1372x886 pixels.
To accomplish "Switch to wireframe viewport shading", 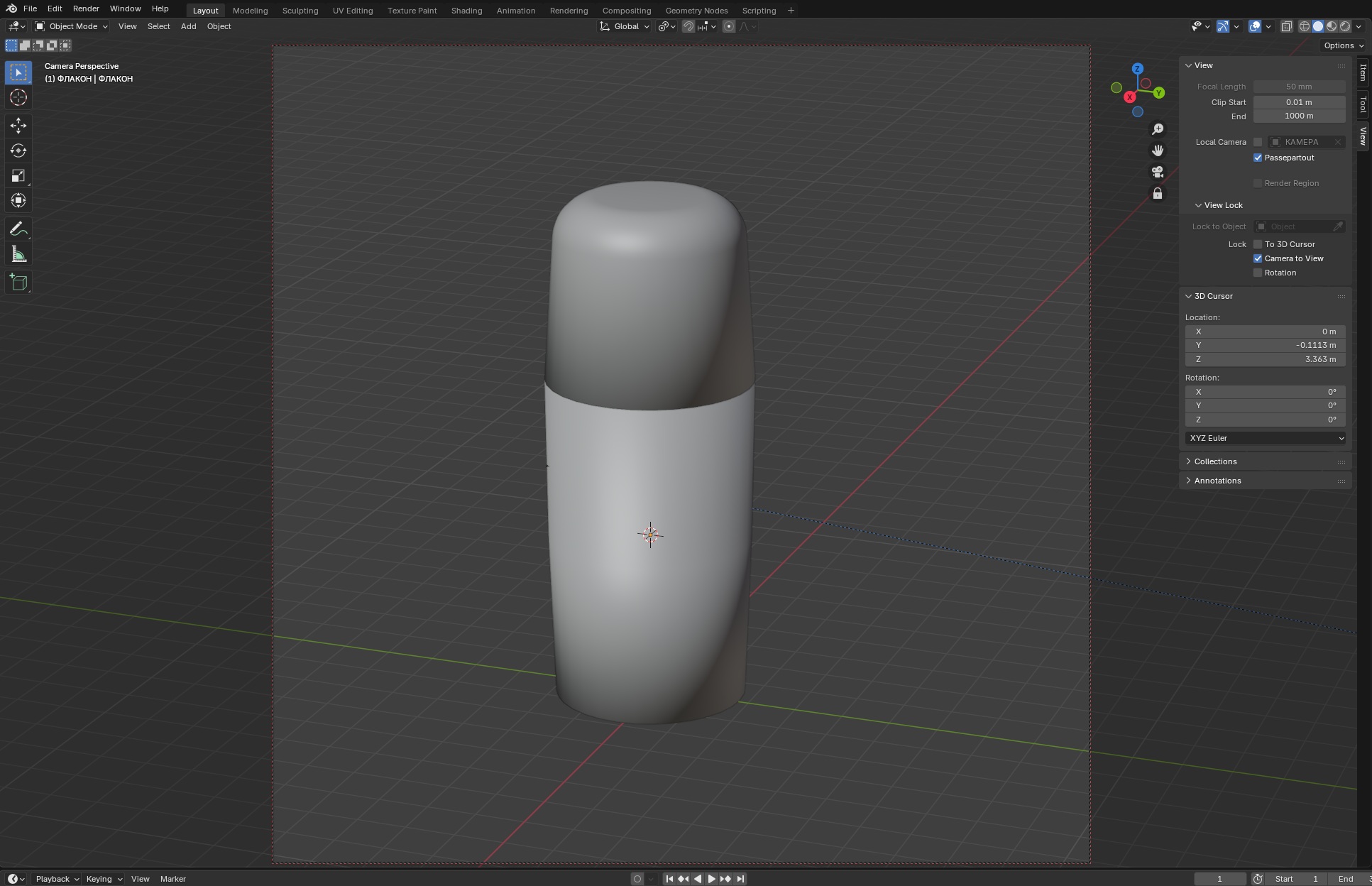I will coord(1305,26).
